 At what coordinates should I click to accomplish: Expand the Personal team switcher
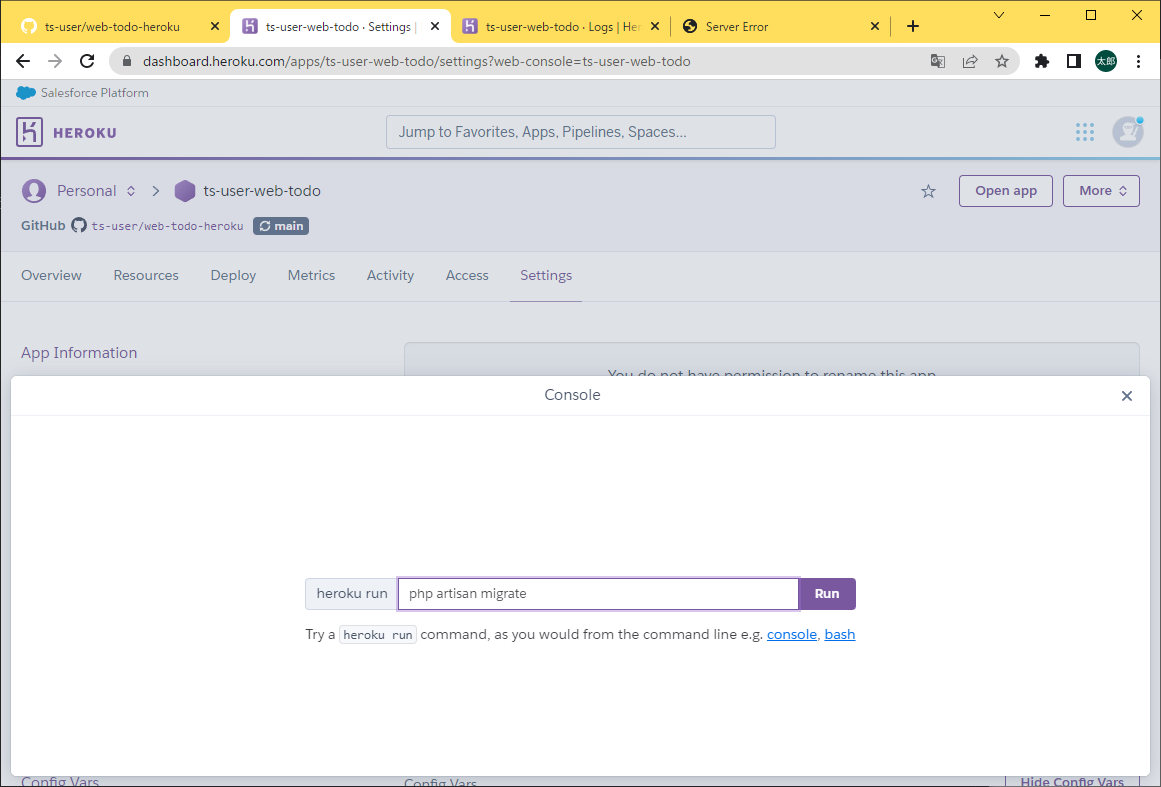131,191
